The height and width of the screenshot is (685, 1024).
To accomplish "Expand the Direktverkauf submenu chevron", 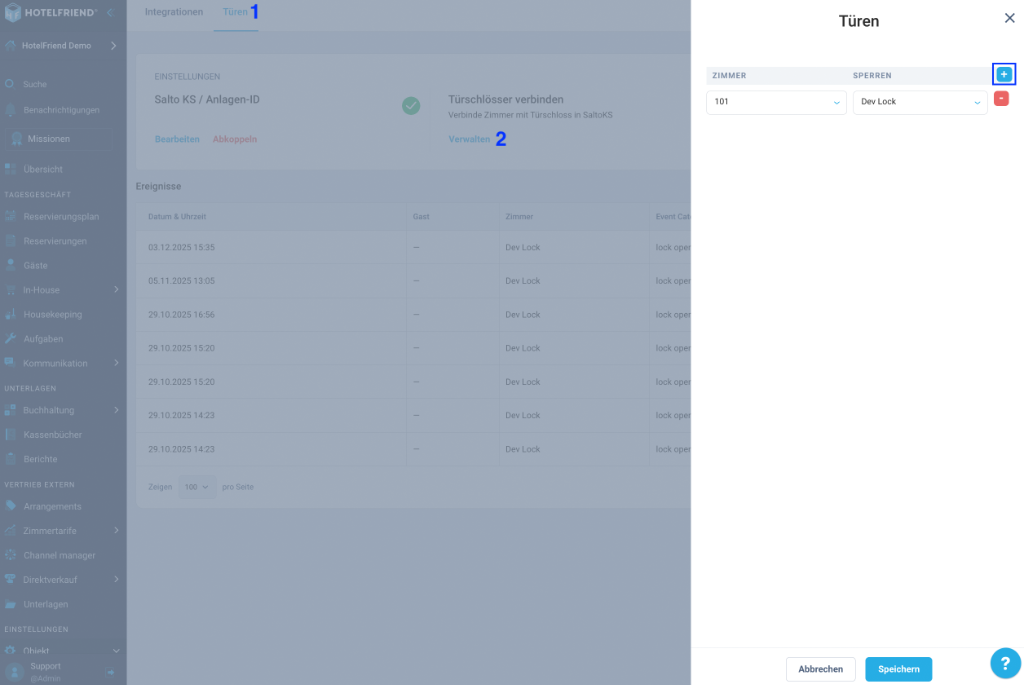I will (x=116, y=579).
